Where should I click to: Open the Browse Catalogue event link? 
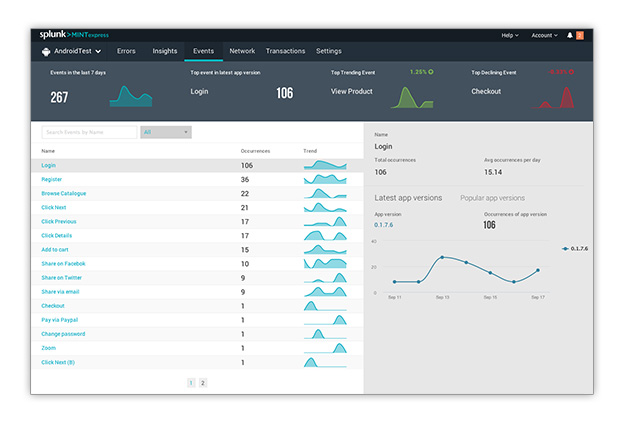pos(64,193)
